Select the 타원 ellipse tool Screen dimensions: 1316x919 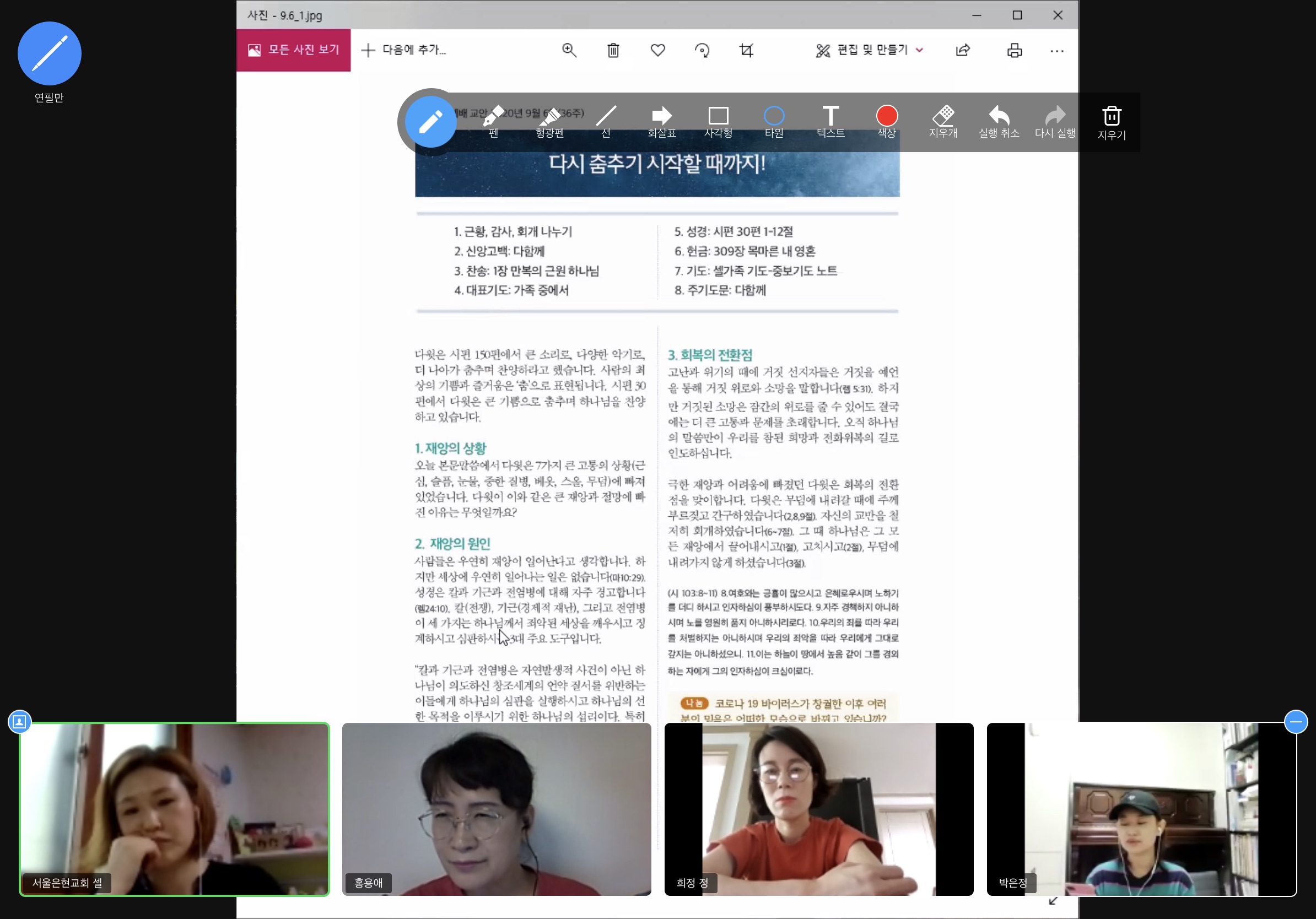click(x=774, y=122)
